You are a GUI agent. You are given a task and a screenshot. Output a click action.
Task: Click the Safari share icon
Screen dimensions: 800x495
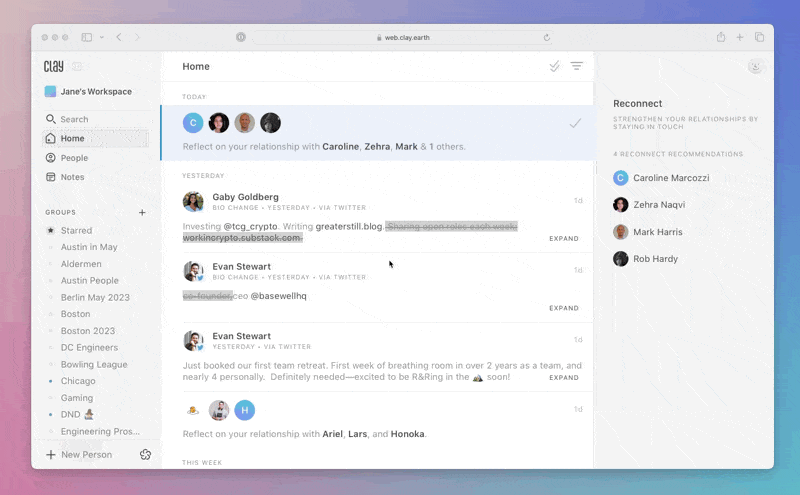tap(720, 37)
